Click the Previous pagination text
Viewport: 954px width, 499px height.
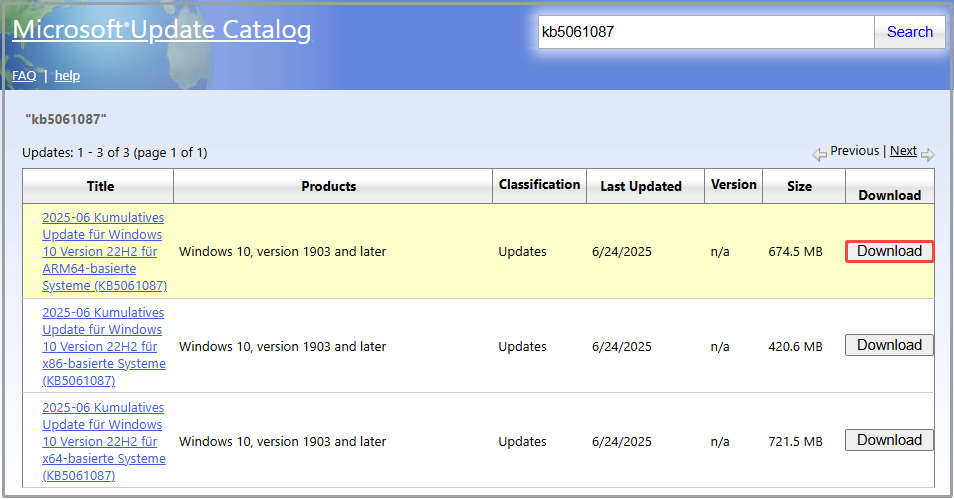855,151
